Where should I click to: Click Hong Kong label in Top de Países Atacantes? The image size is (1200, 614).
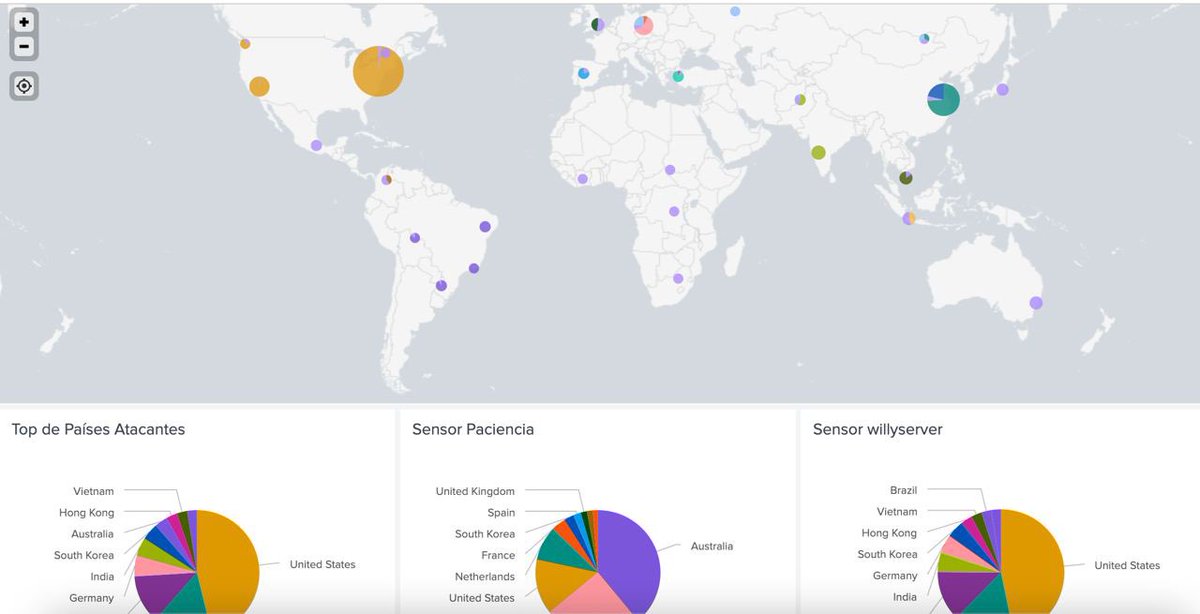tap(87, 513)
